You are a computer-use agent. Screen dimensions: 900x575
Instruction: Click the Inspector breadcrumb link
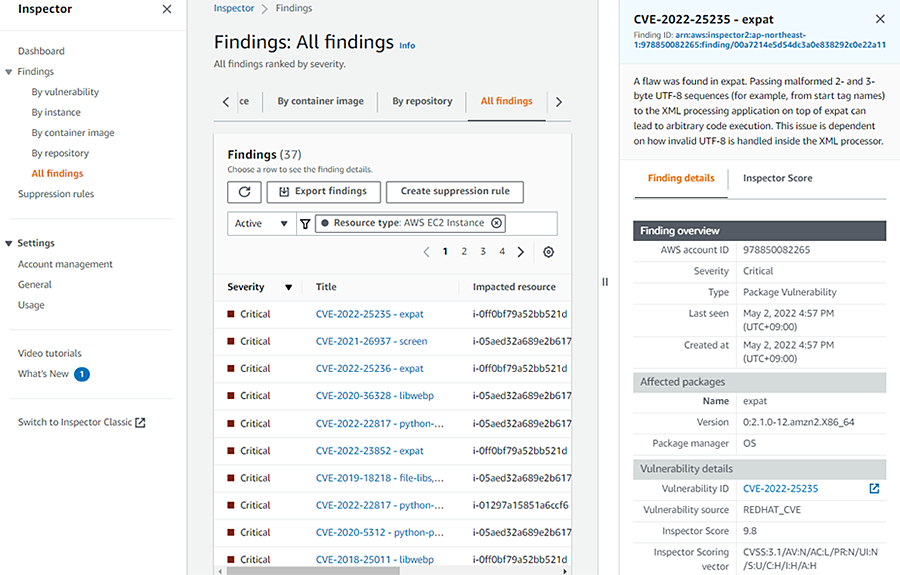[234, 8]
